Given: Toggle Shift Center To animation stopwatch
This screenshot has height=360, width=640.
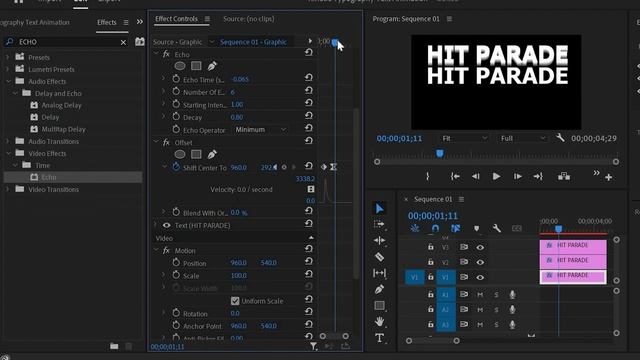Looking at the screenshot, I should pyautogui.click(x=176, y=167).
